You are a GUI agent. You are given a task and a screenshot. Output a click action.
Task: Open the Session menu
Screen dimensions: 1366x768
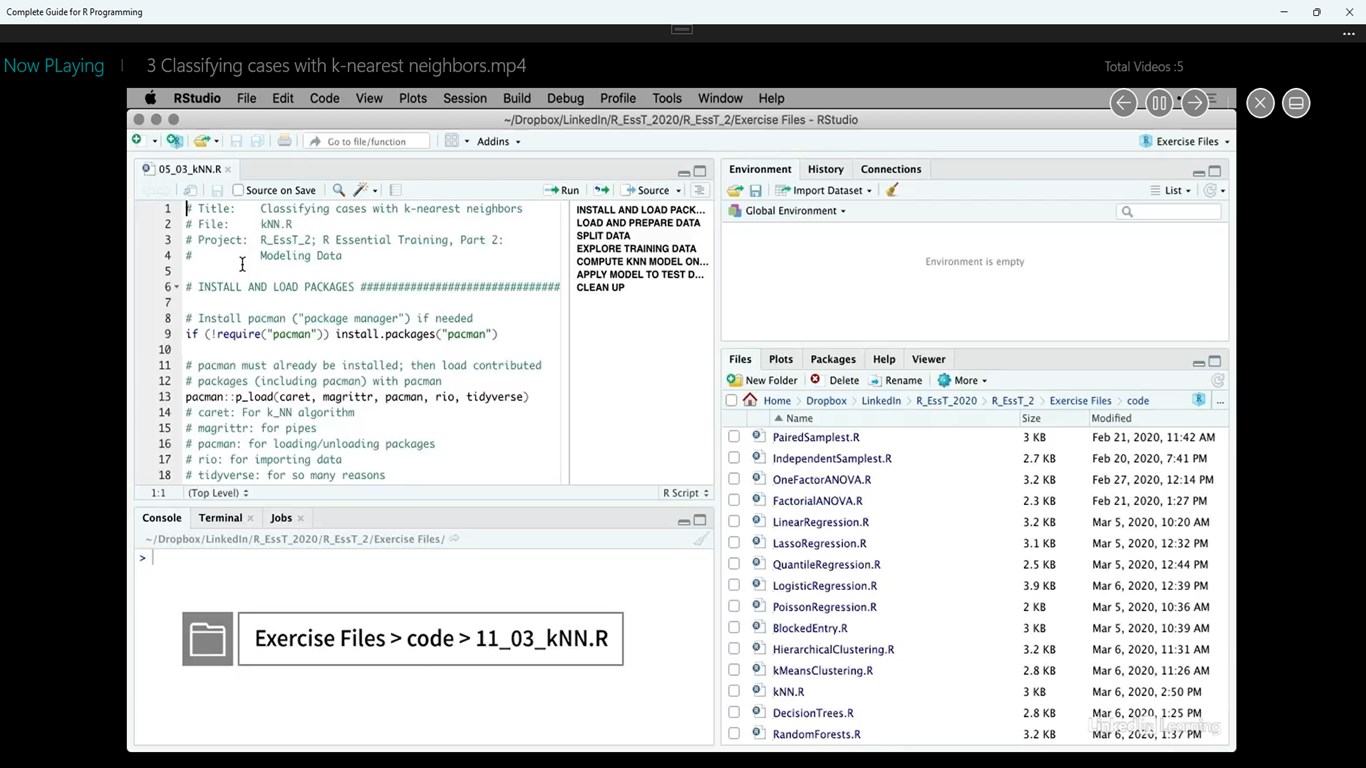pyautogui.click(x=464, y=98)
